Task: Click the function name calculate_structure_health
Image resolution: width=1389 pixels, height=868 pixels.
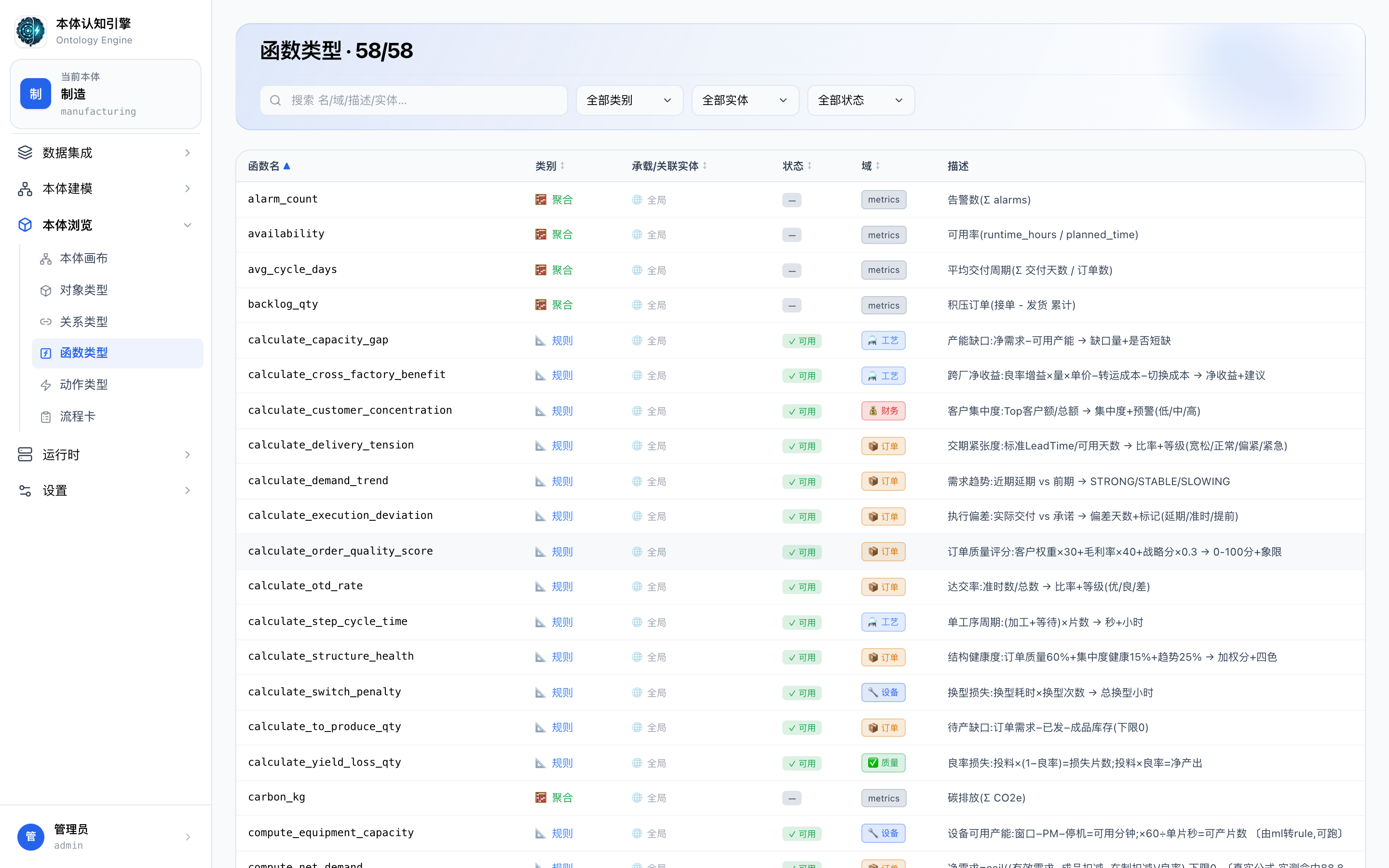Action: [330, 656]
